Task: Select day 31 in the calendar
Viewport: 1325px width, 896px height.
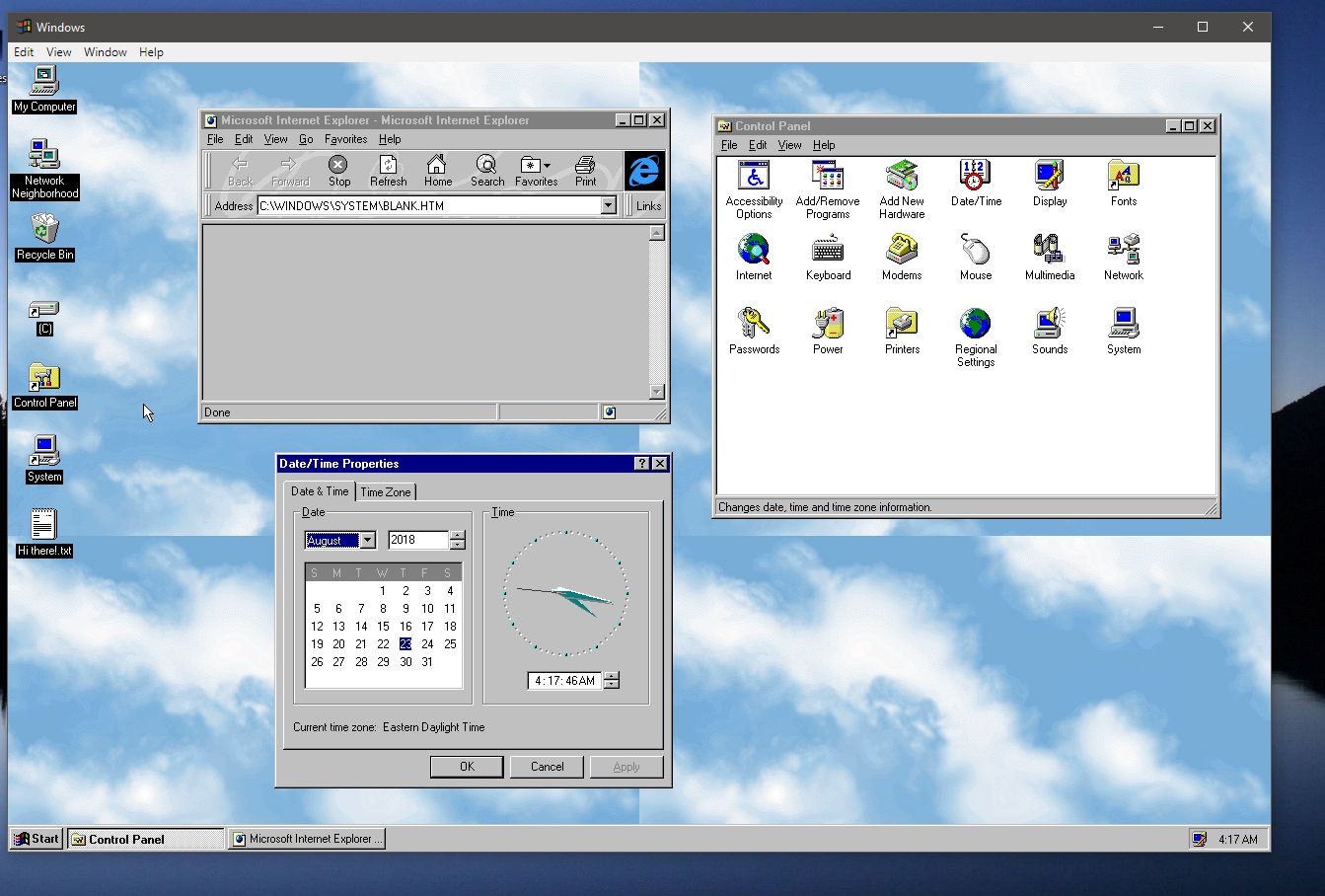Action: tap(427, 661)
